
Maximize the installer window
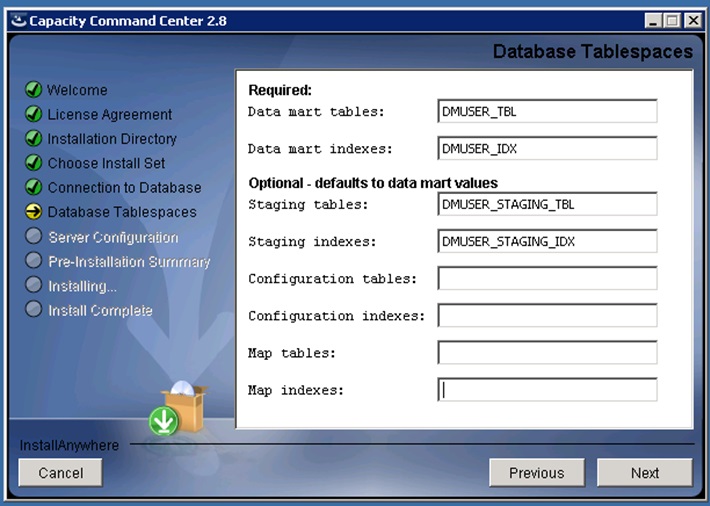[673, 21]
